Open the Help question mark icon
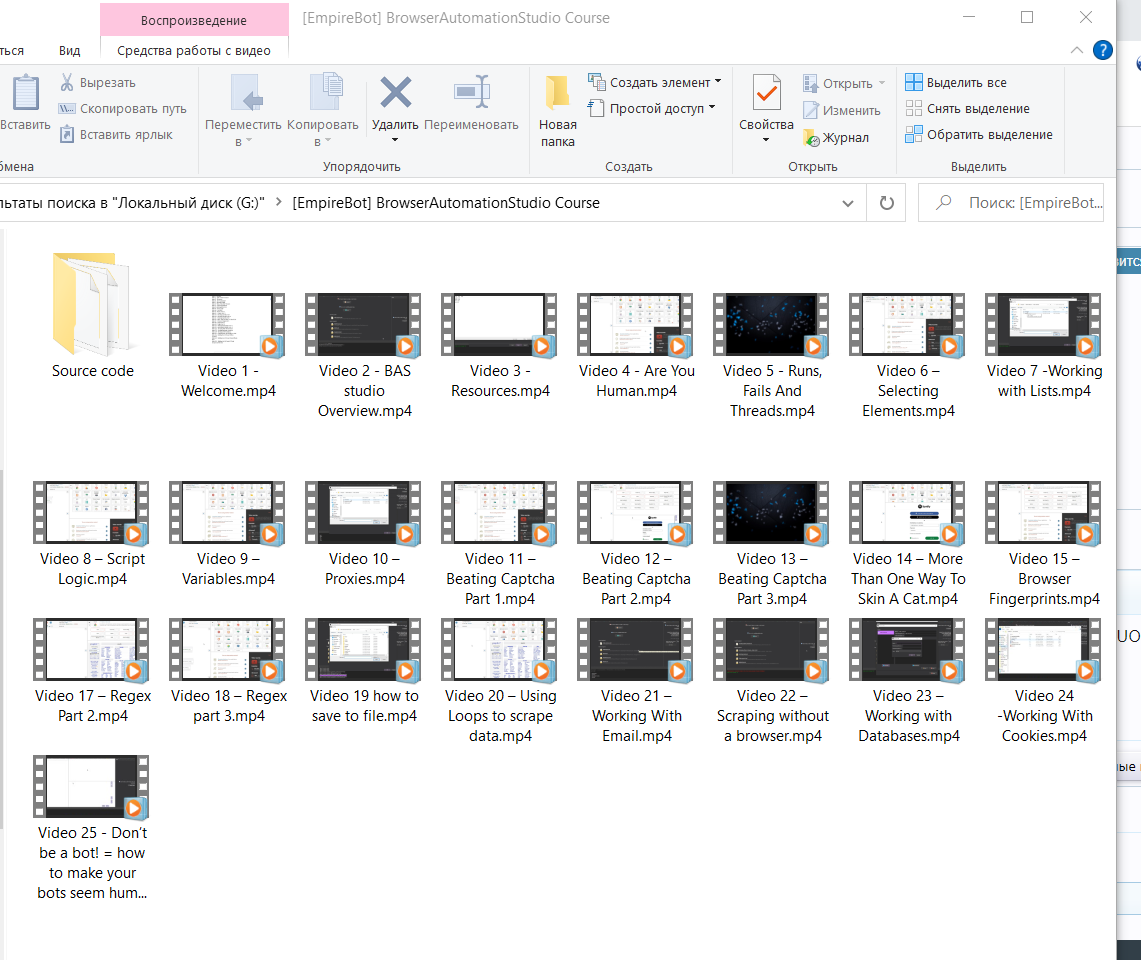 click(x=1103, y=50)
